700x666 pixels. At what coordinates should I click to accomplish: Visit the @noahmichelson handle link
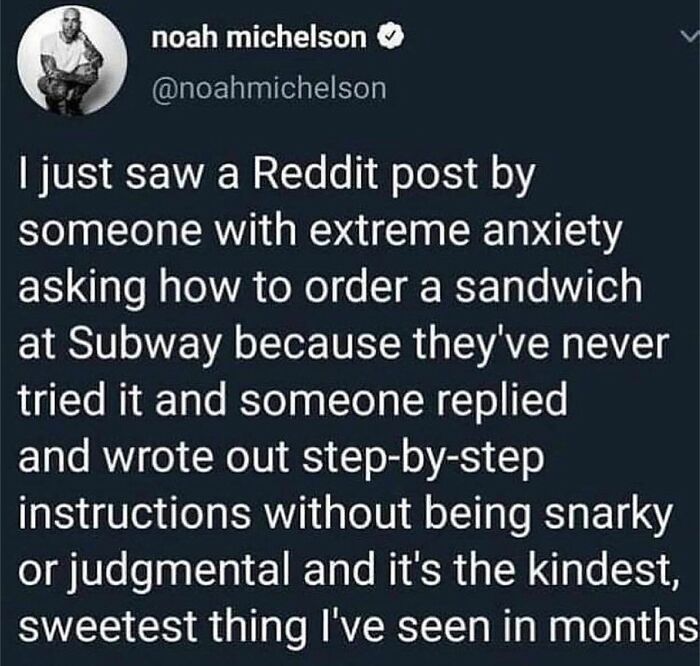point(269,88)
